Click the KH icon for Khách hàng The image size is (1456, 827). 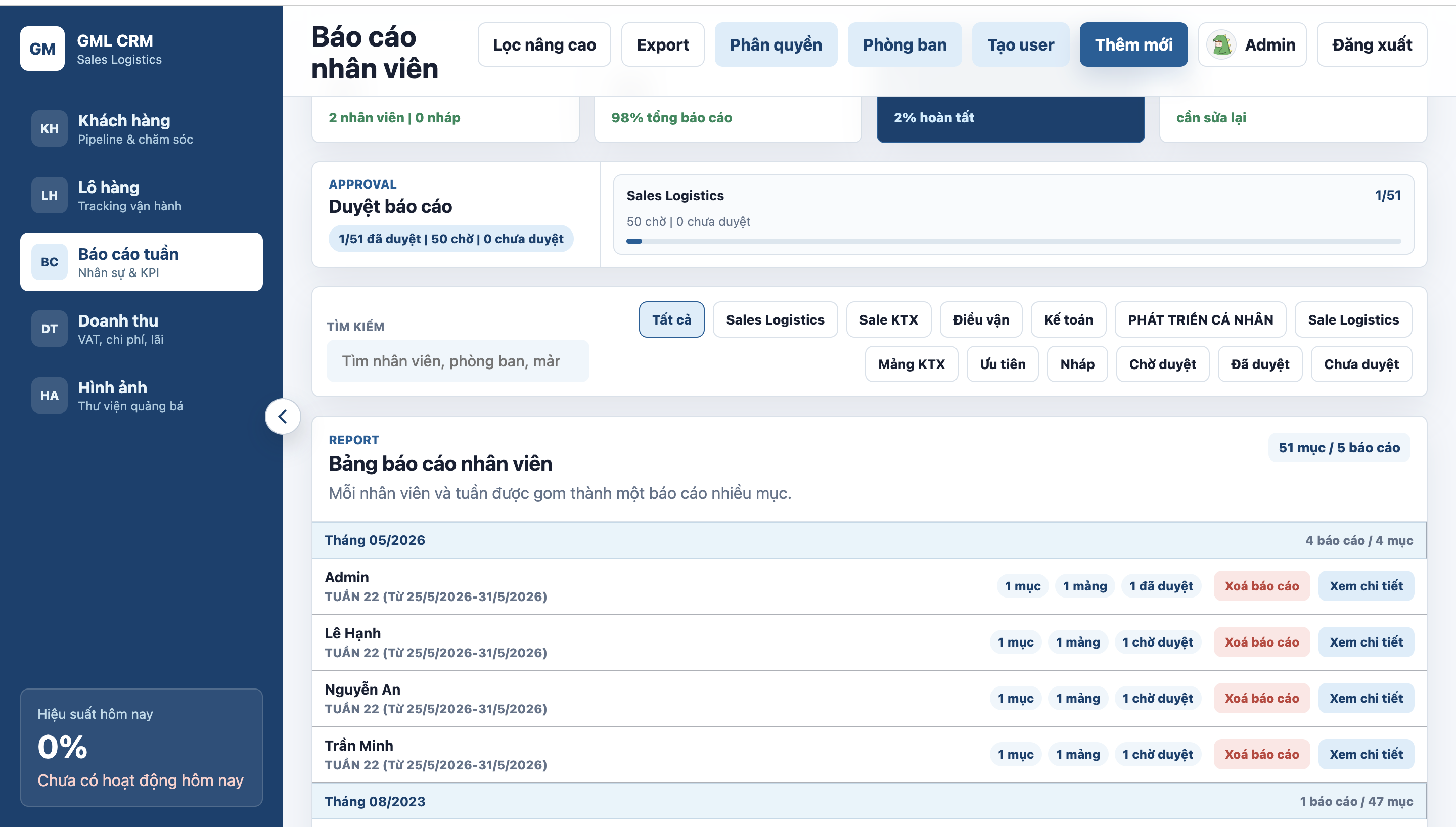point(50,129)
